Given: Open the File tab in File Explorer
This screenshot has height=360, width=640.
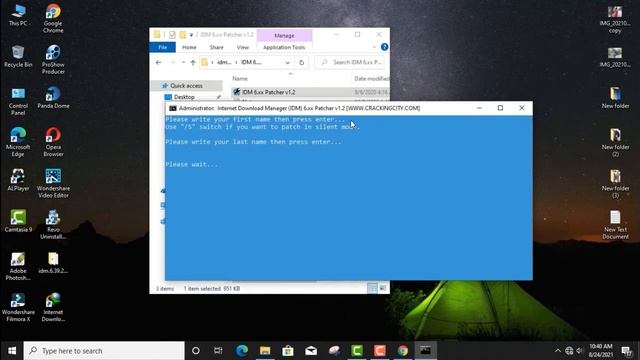Looking at the screenshot, I should tap(162, 47).
